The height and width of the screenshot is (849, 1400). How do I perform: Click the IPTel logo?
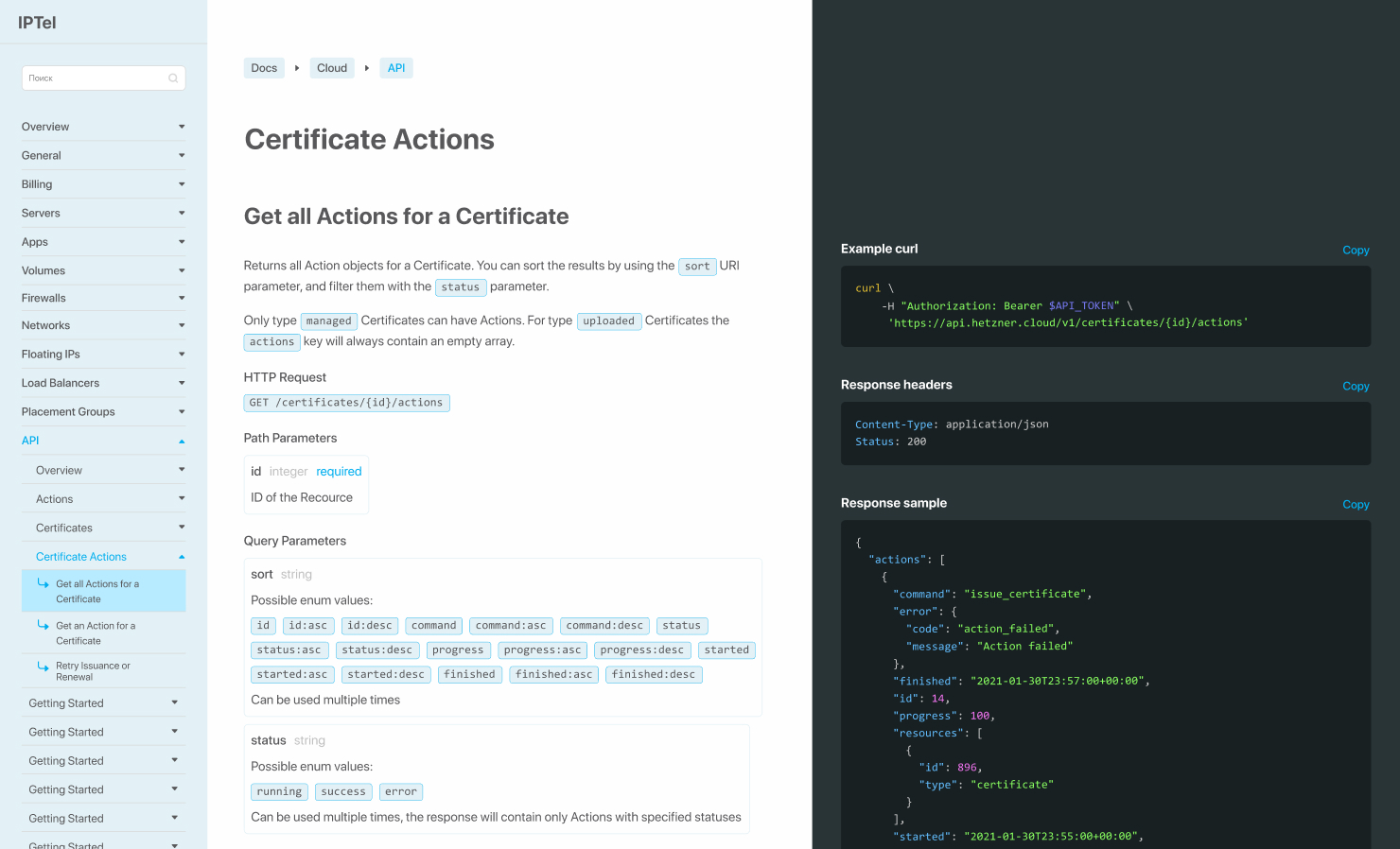37,23
